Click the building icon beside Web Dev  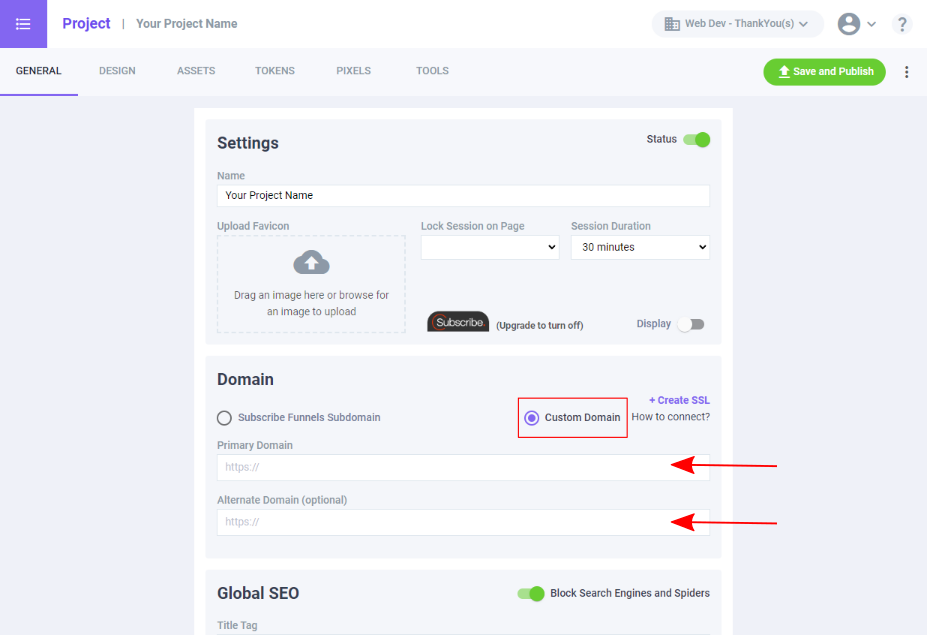tap(672, 24)
